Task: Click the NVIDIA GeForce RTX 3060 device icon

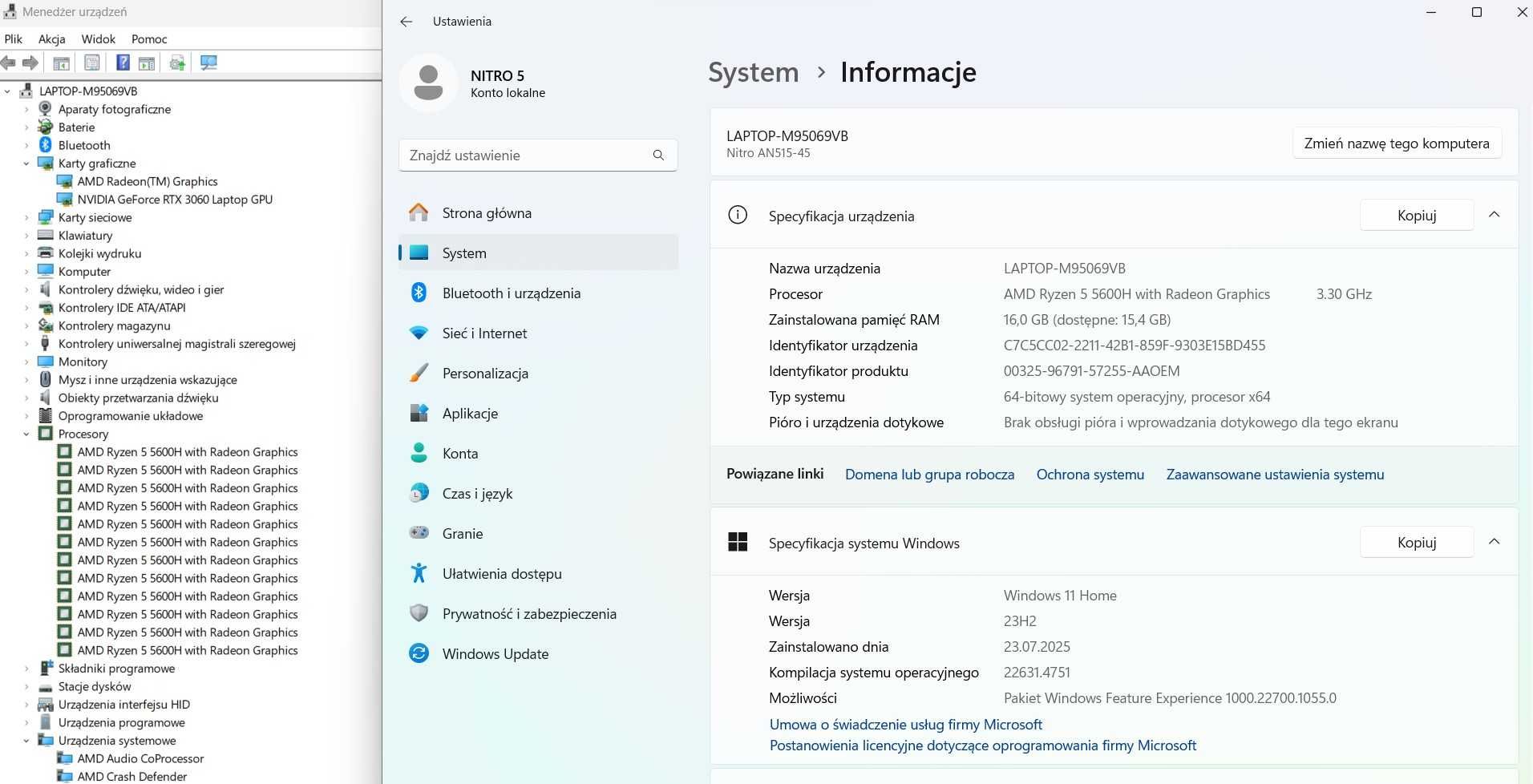Action: (x=65, y=199)
